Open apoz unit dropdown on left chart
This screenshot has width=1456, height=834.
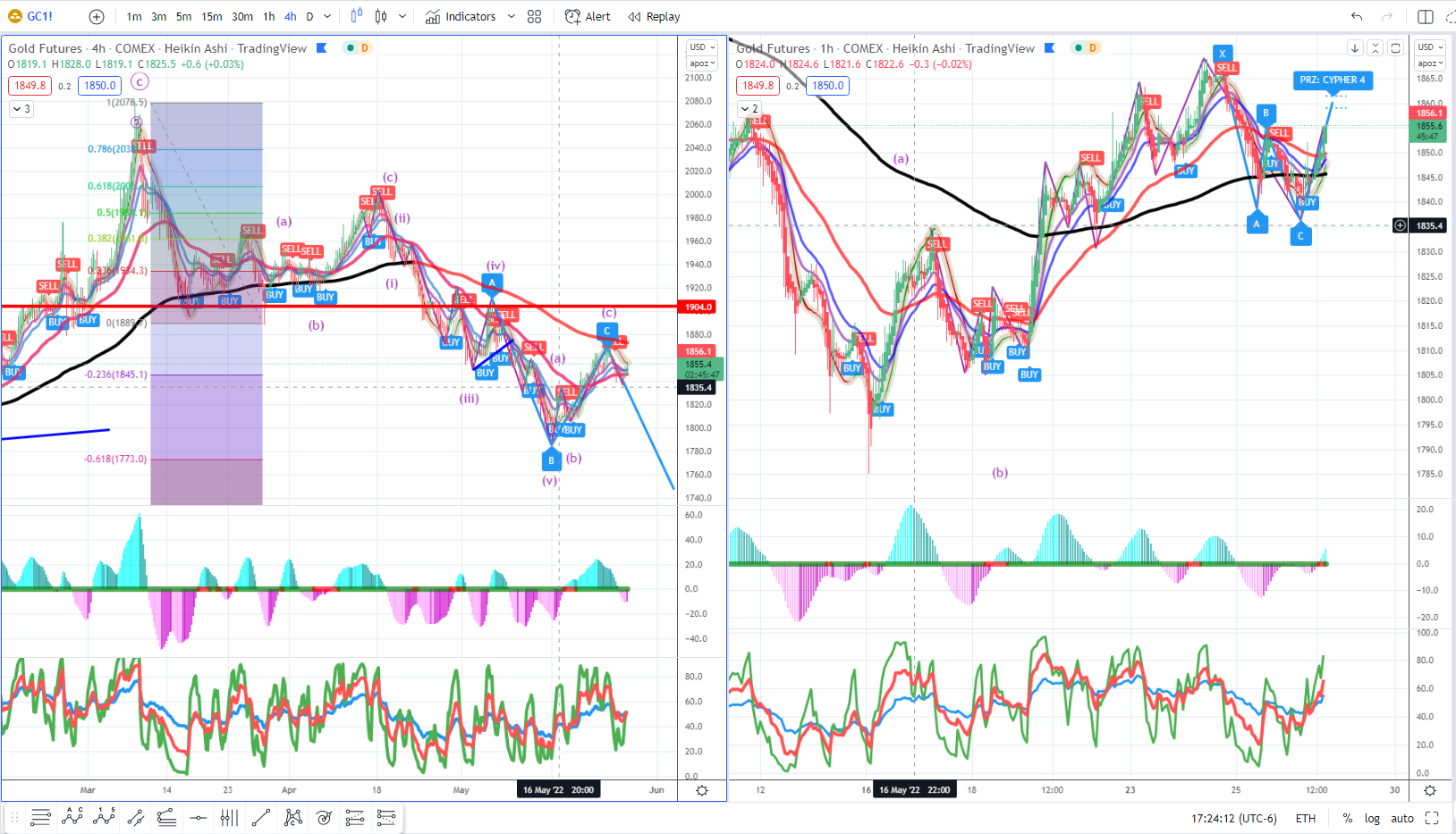(702, 63)
